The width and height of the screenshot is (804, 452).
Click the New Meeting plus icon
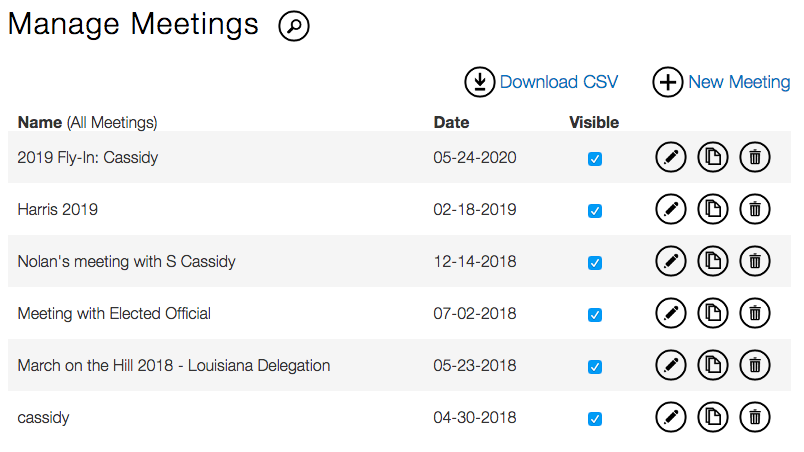667,82
